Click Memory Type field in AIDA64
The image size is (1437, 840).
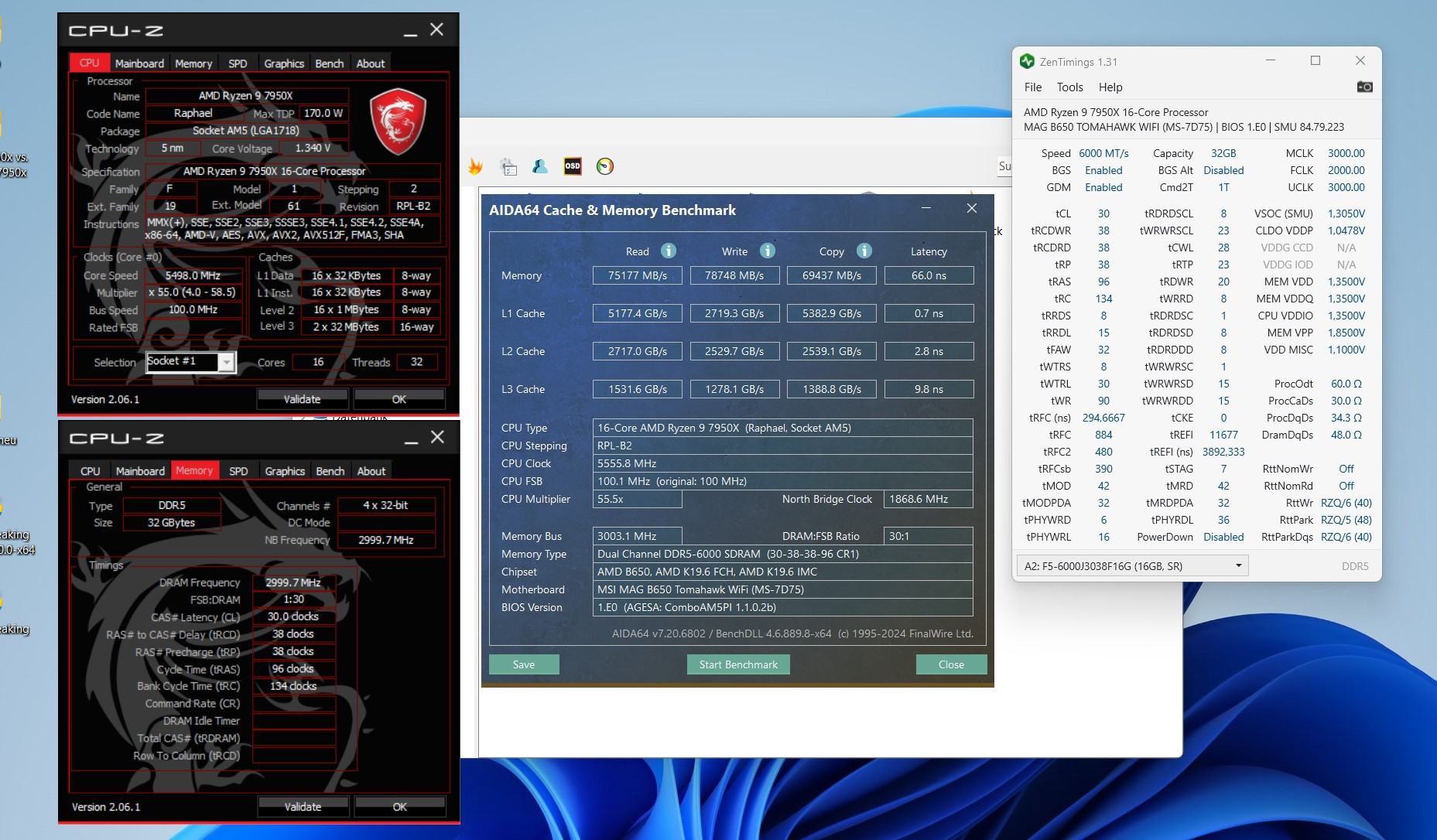(x=783, y=554)
